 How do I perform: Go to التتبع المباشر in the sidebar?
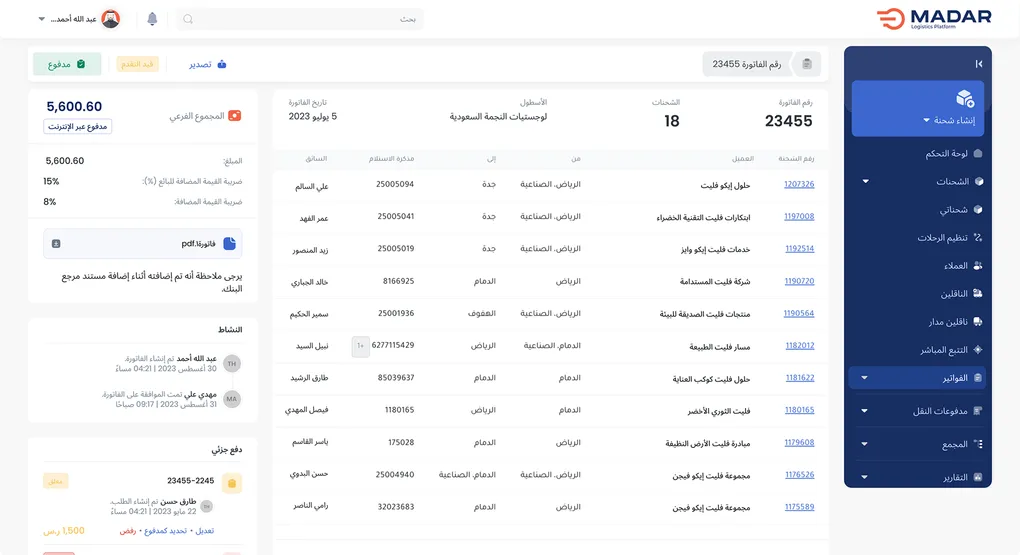[940, 350]
